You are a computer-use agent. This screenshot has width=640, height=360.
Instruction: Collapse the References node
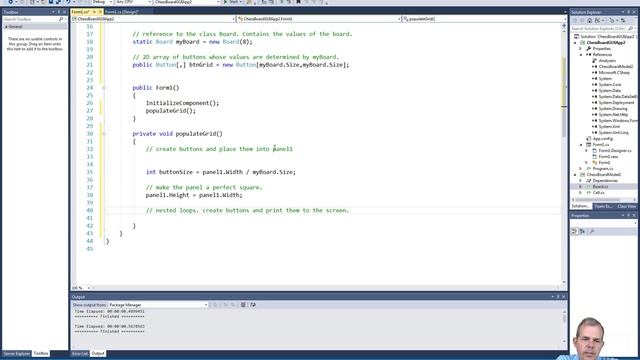coord(581,55)
